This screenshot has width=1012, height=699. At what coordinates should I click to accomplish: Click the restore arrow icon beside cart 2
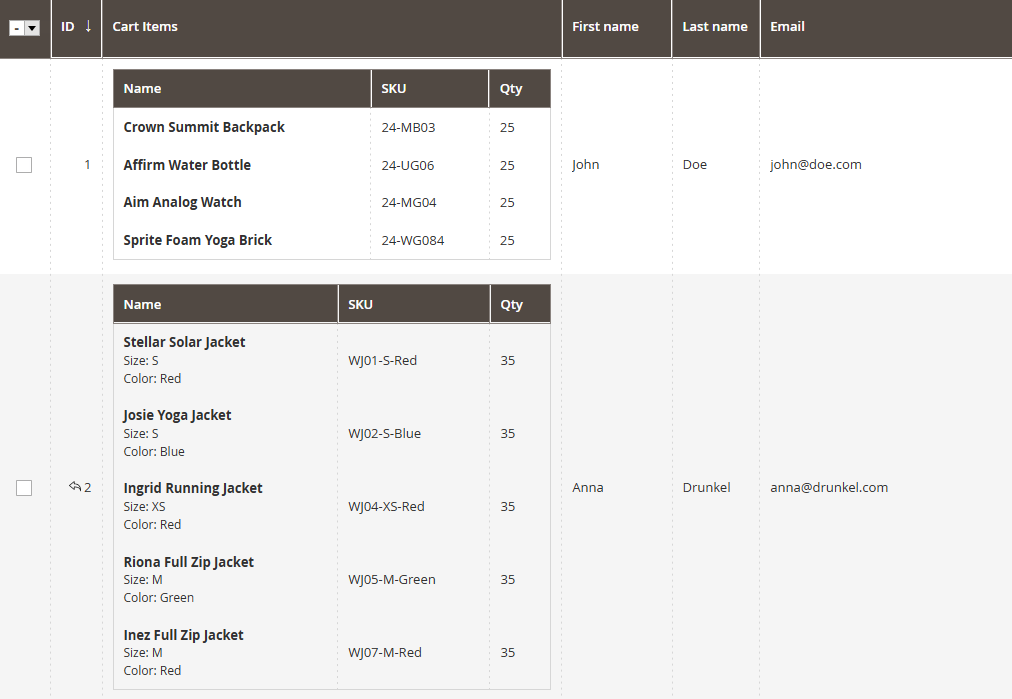coord(76,487)
